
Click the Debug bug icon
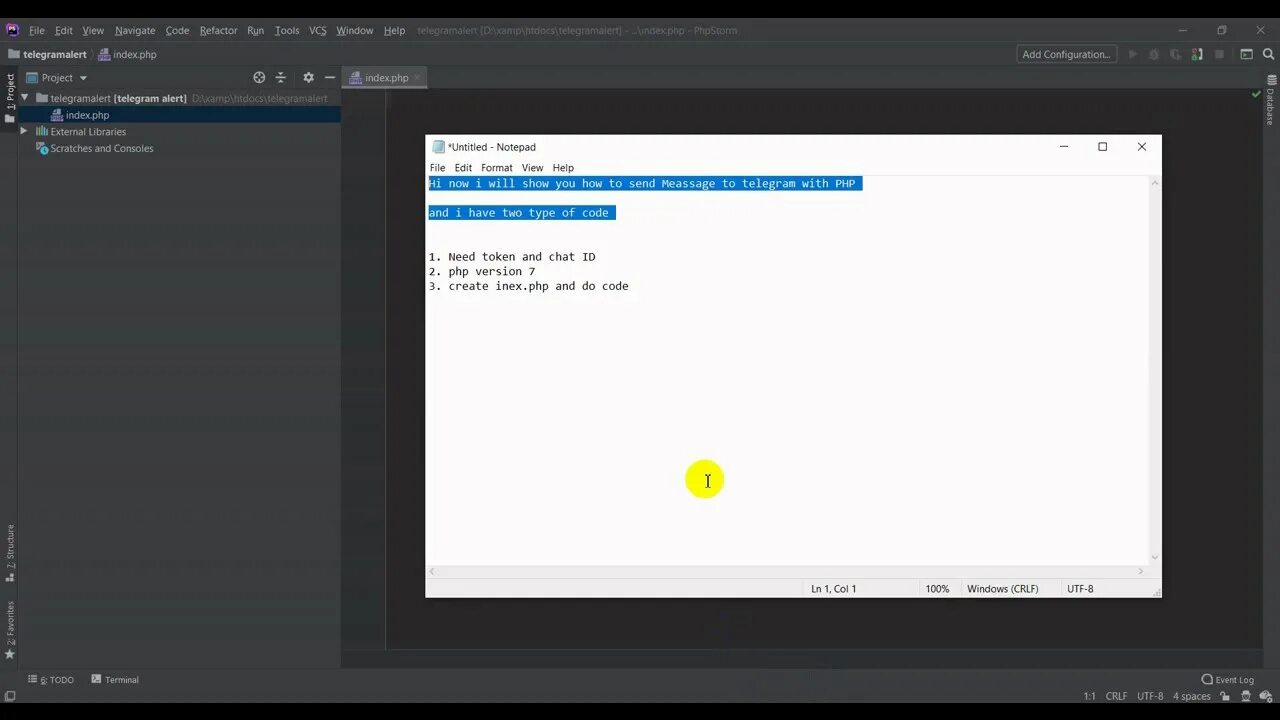click(1154, 54)
